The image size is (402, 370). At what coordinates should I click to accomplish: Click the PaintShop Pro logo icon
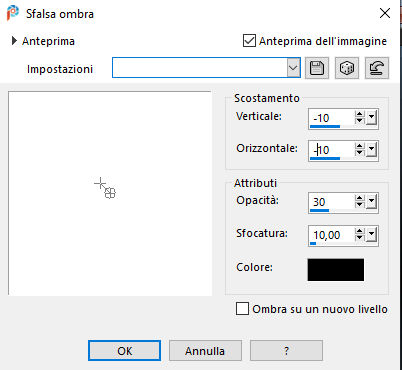pos(13,13)
